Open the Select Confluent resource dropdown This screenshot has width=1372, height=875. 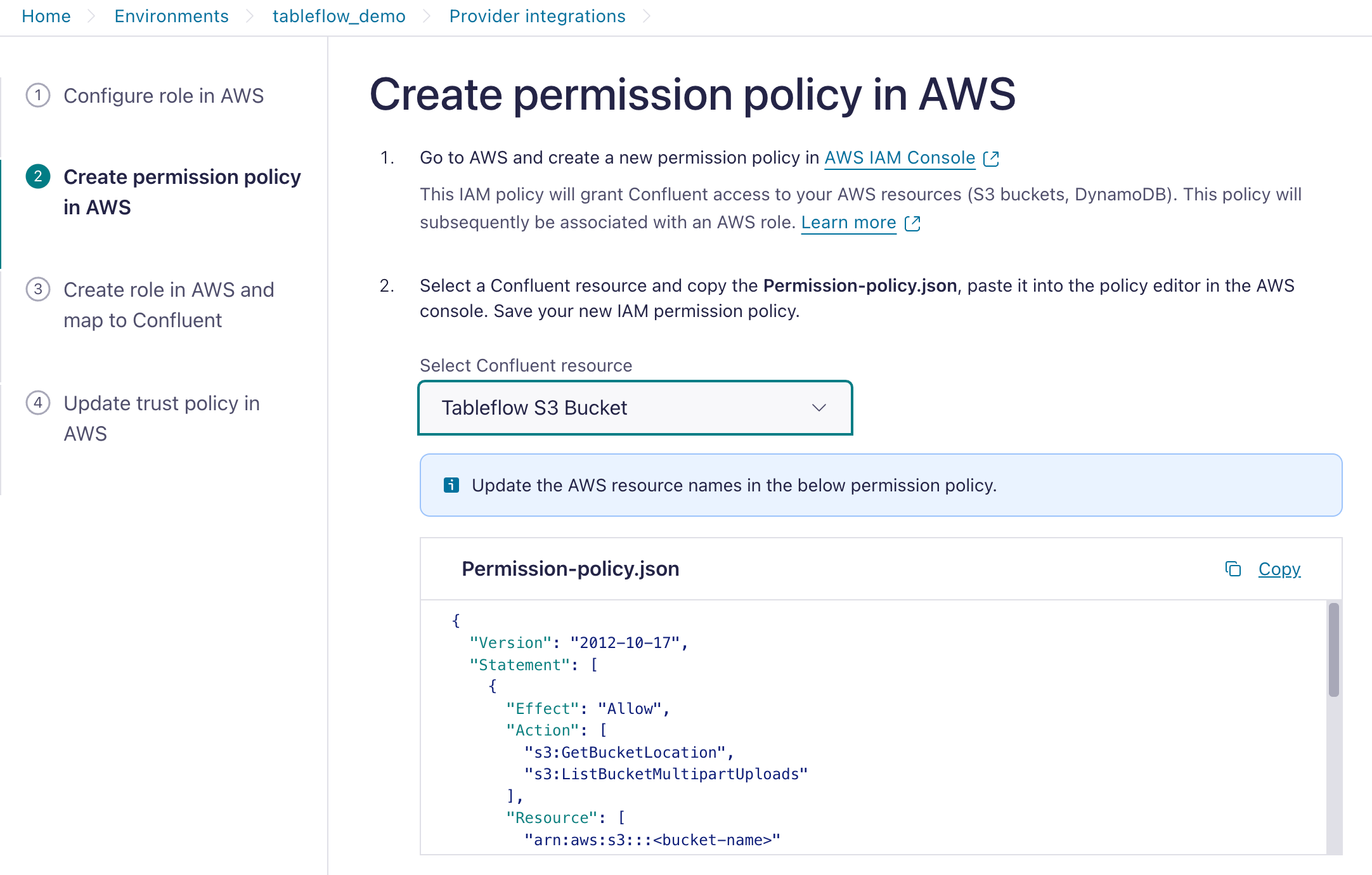click(x=635, y=408)
